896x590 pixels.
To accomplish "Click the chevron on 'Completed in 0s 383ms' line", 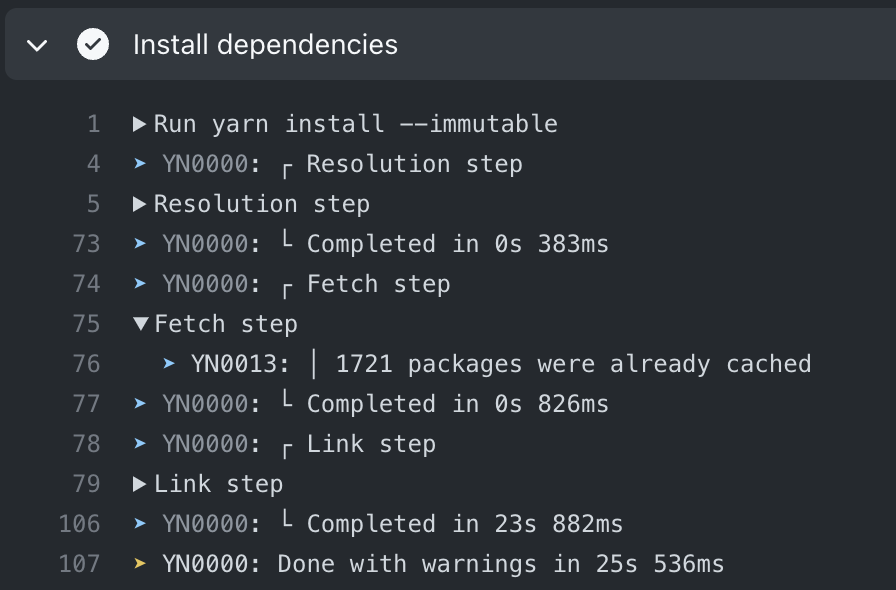I will pos(139,244).
